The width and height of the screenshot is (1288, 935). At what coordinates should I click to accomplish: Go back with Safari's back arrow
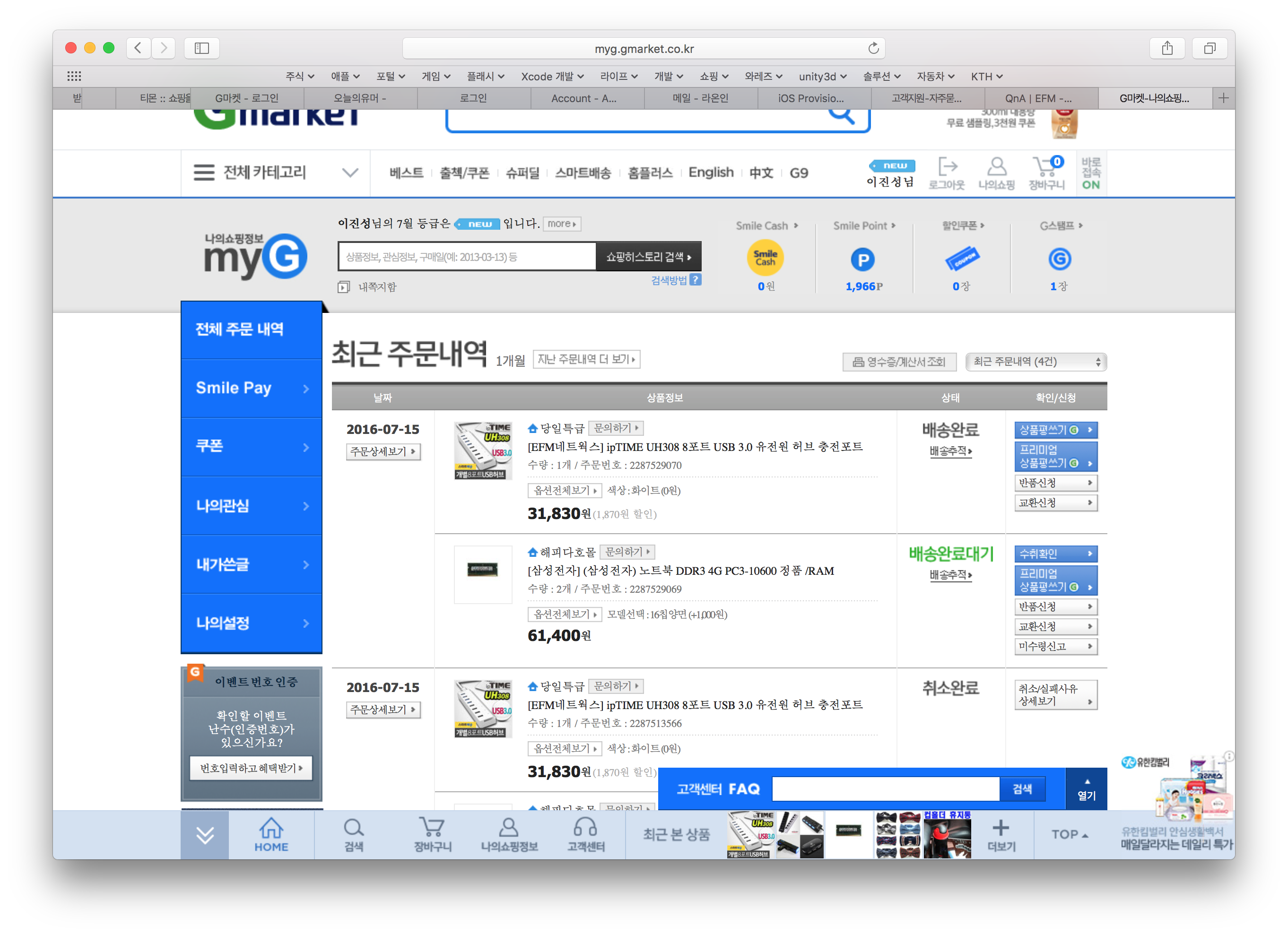[x=138, y=48]
